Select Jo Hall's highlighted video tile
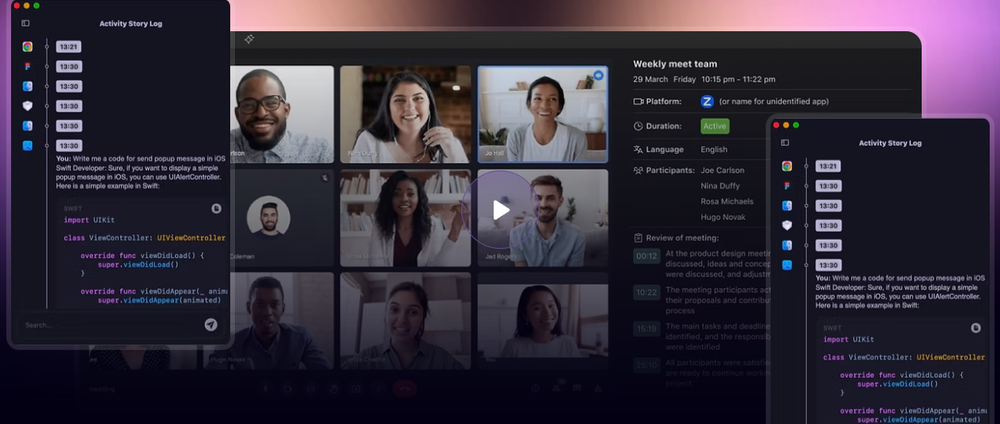Screen dimensions: 1000x424 pos(543,114)
